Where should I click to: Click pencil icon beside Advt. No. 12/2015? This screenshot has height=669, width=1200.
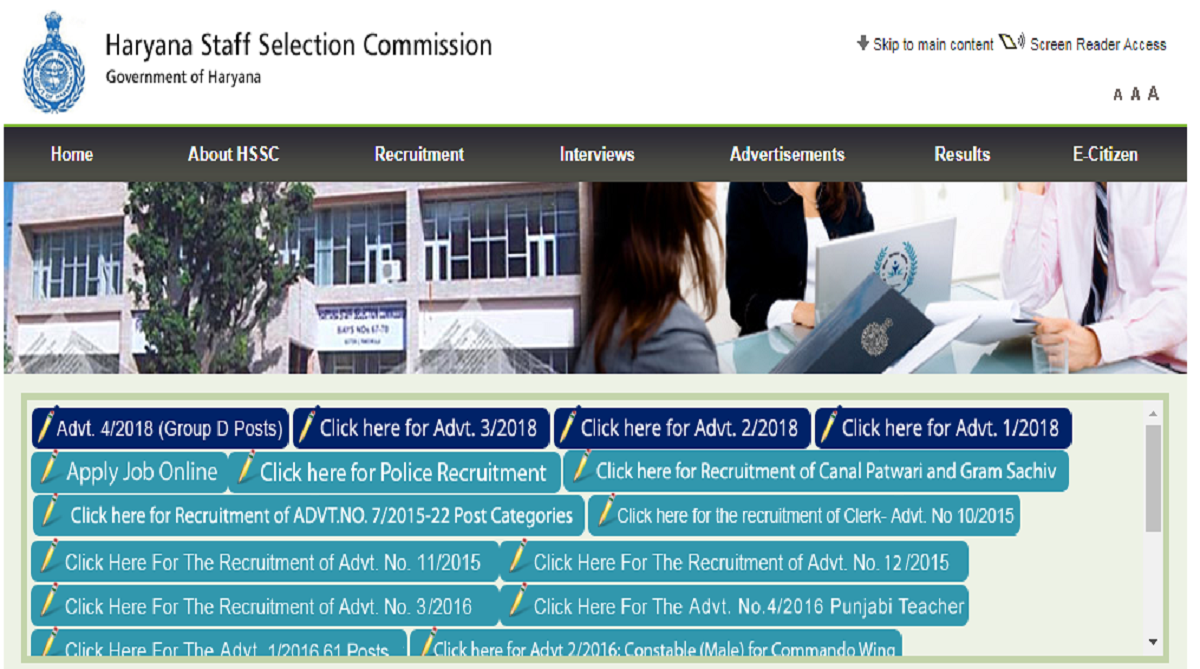[x=517, y=558]
